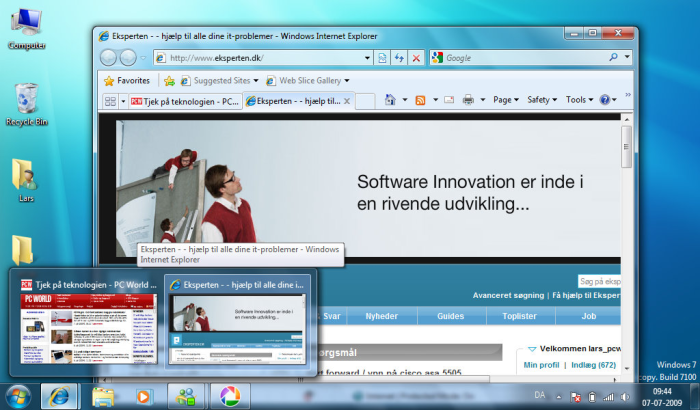Click the Windows Live Messenger taskbar icon
700x410 pixels.
(186, 396)
